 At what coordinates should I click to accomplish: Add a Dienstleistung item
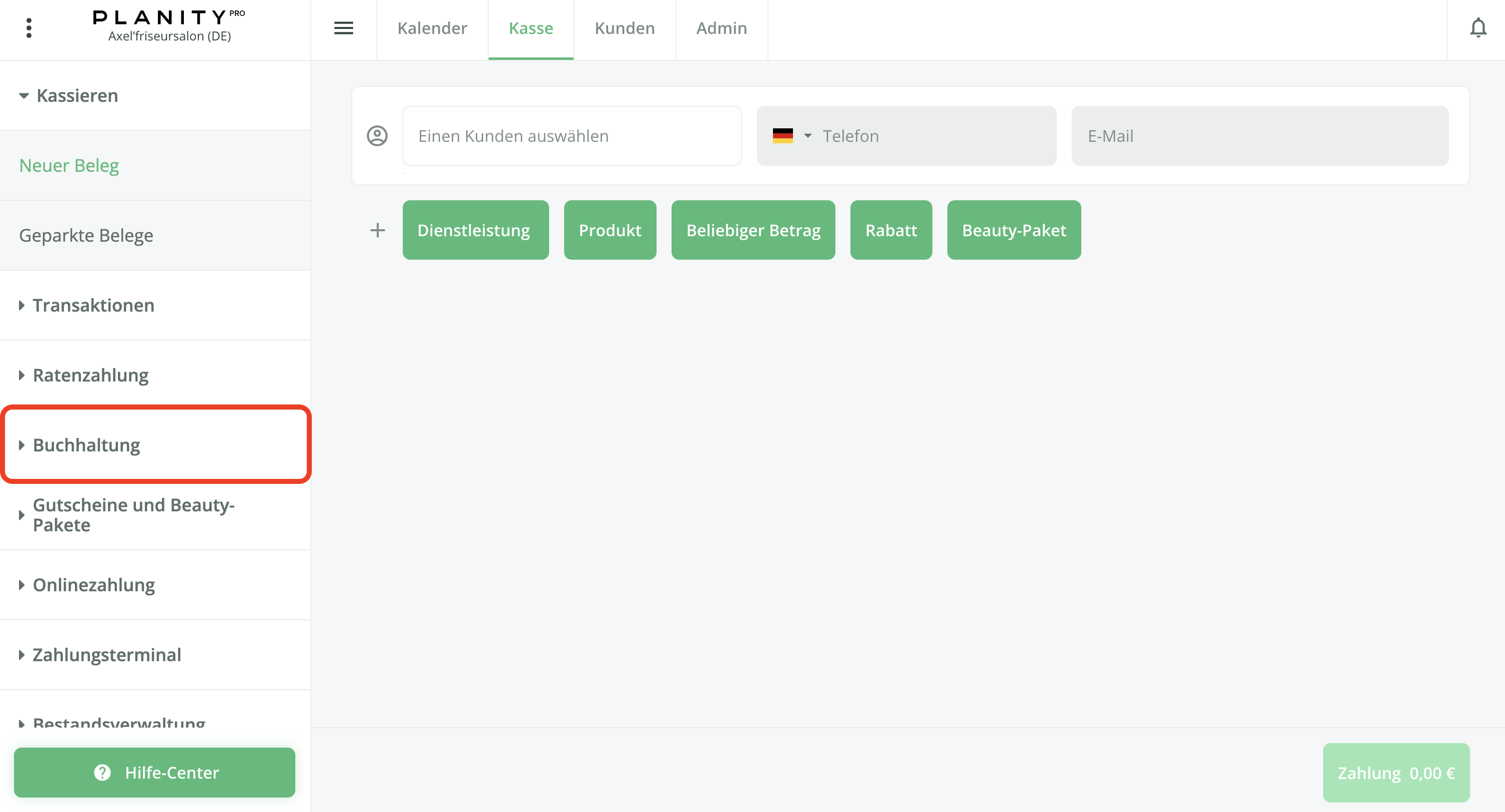pos(475,230)
